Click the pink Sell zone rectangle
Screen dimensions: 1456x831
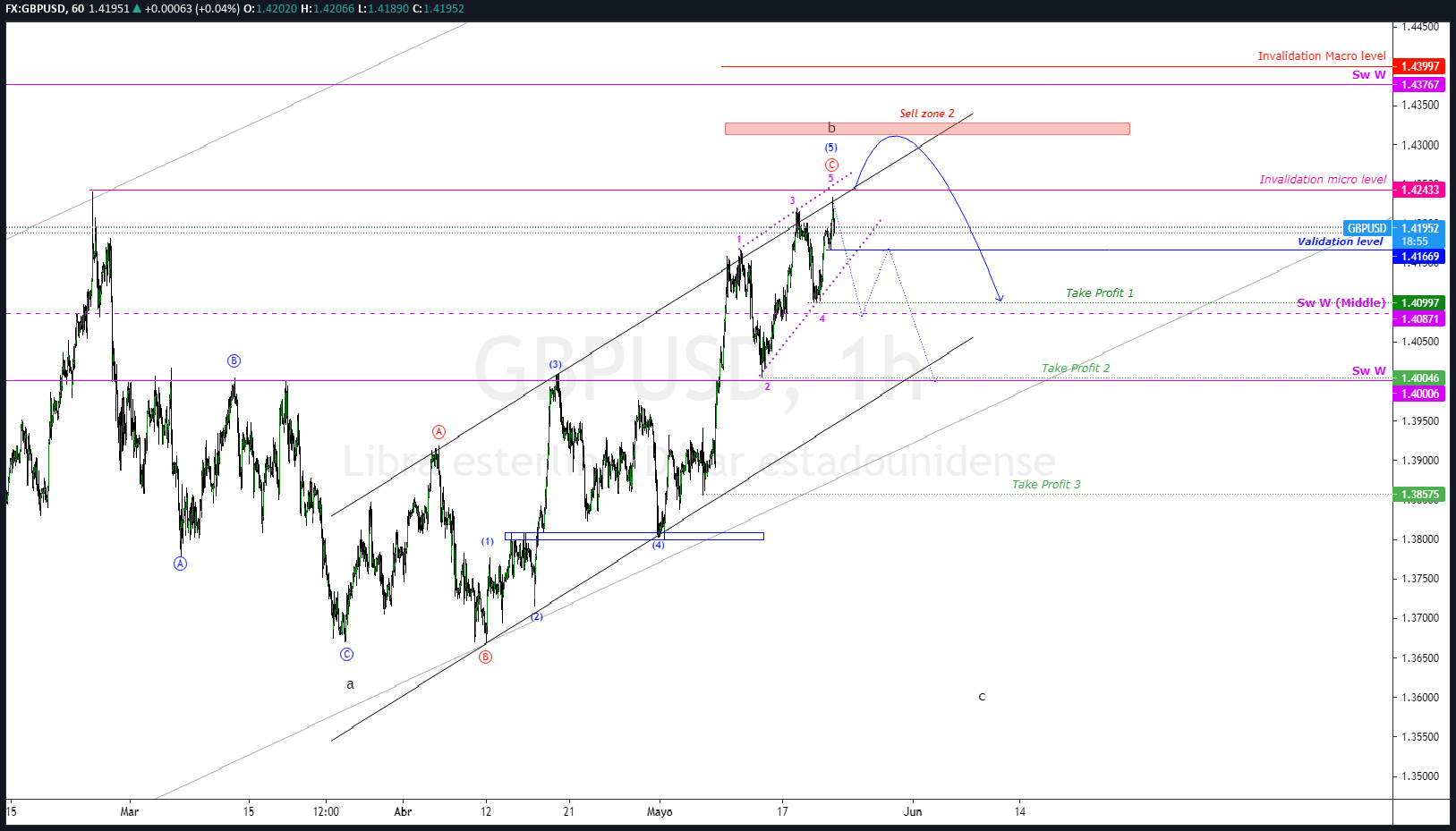coord(927,129)
